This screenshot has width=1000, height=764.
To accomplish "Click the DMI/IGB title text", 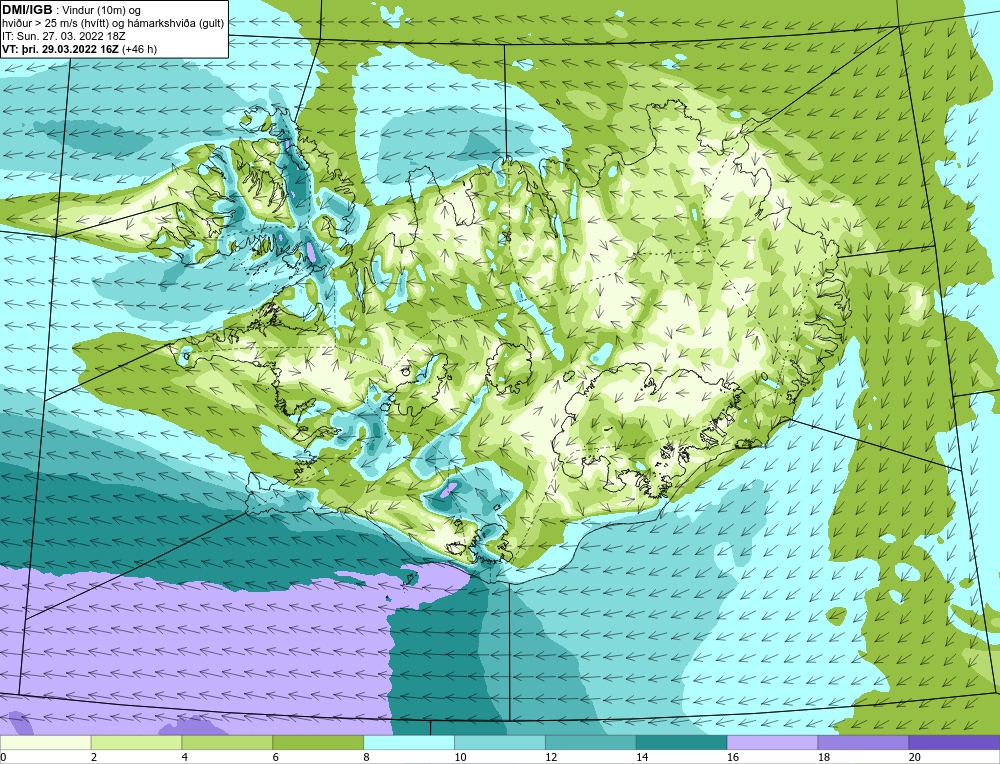I will 27,10.
